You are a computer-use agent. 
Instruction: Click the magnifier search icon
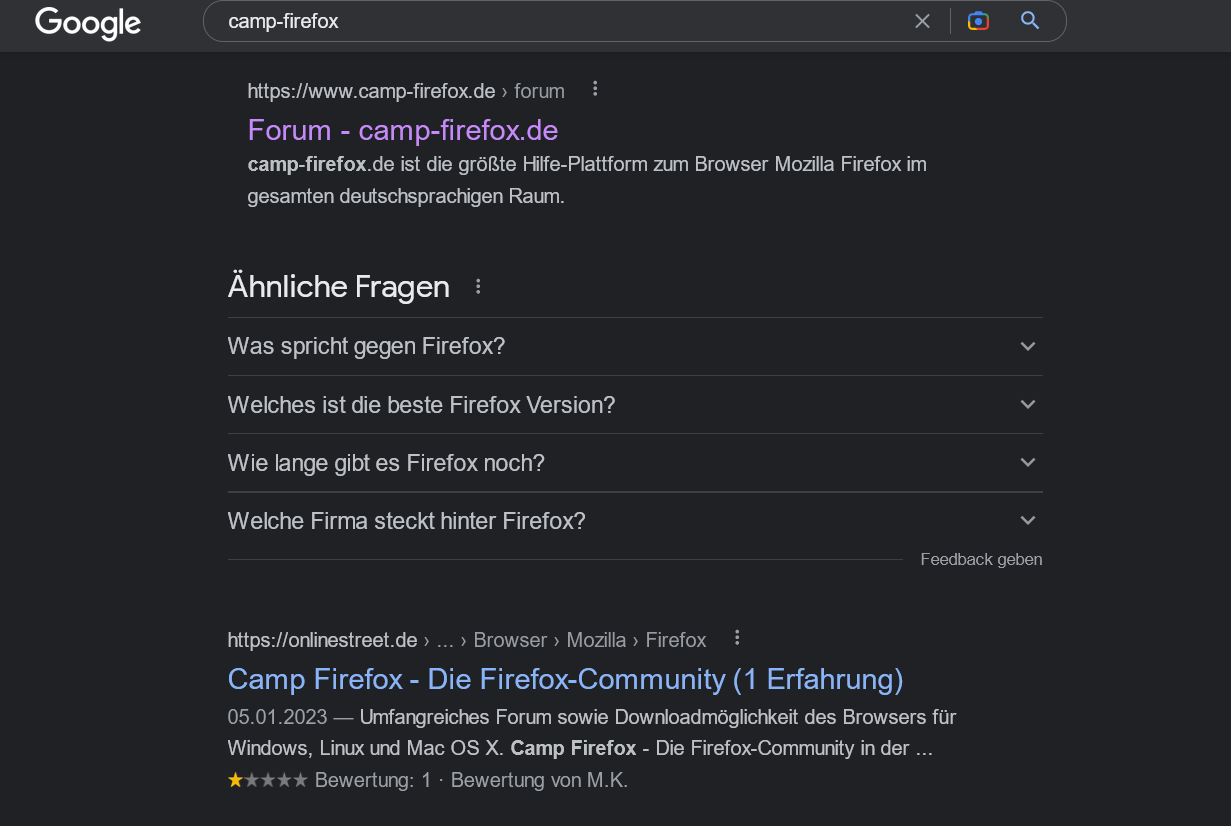(x=1030, y=21)
